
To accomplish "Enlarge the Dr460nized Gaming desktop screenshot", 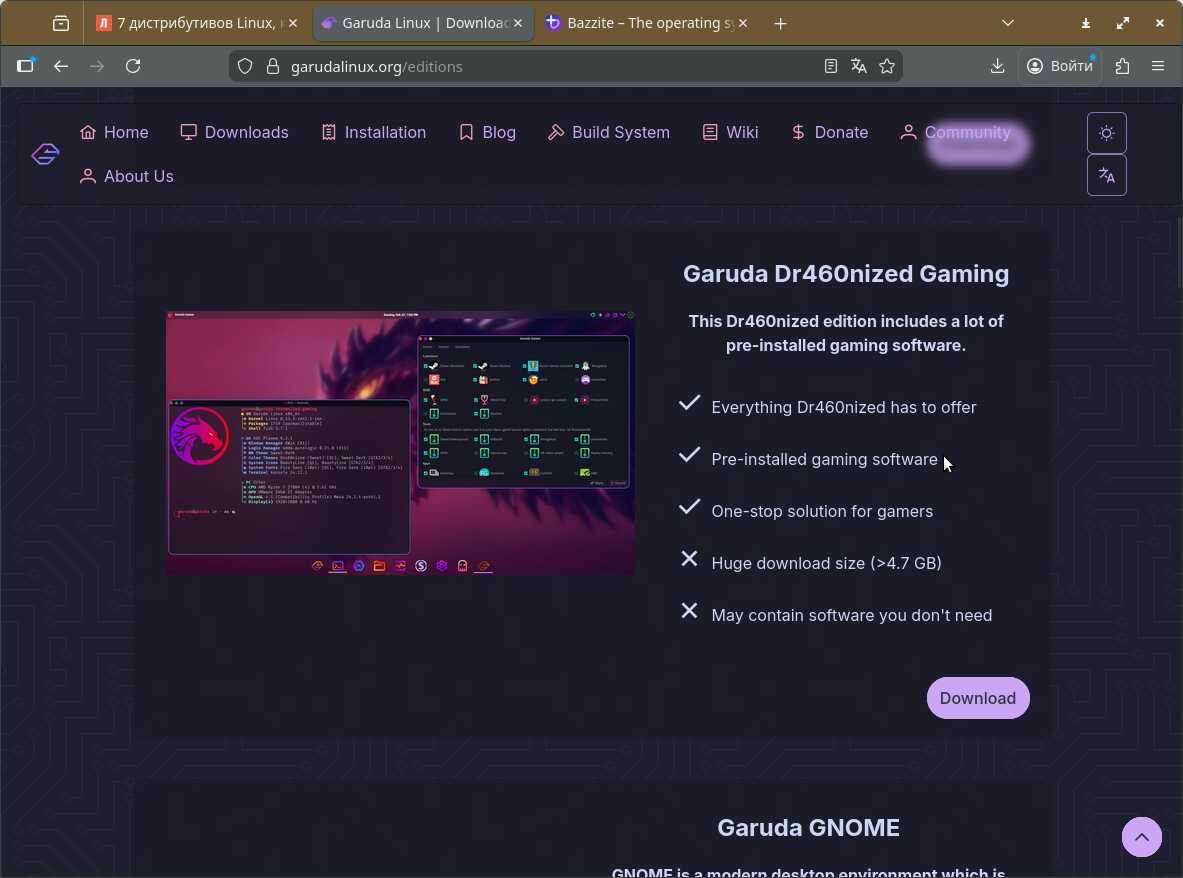I will 400,443.
